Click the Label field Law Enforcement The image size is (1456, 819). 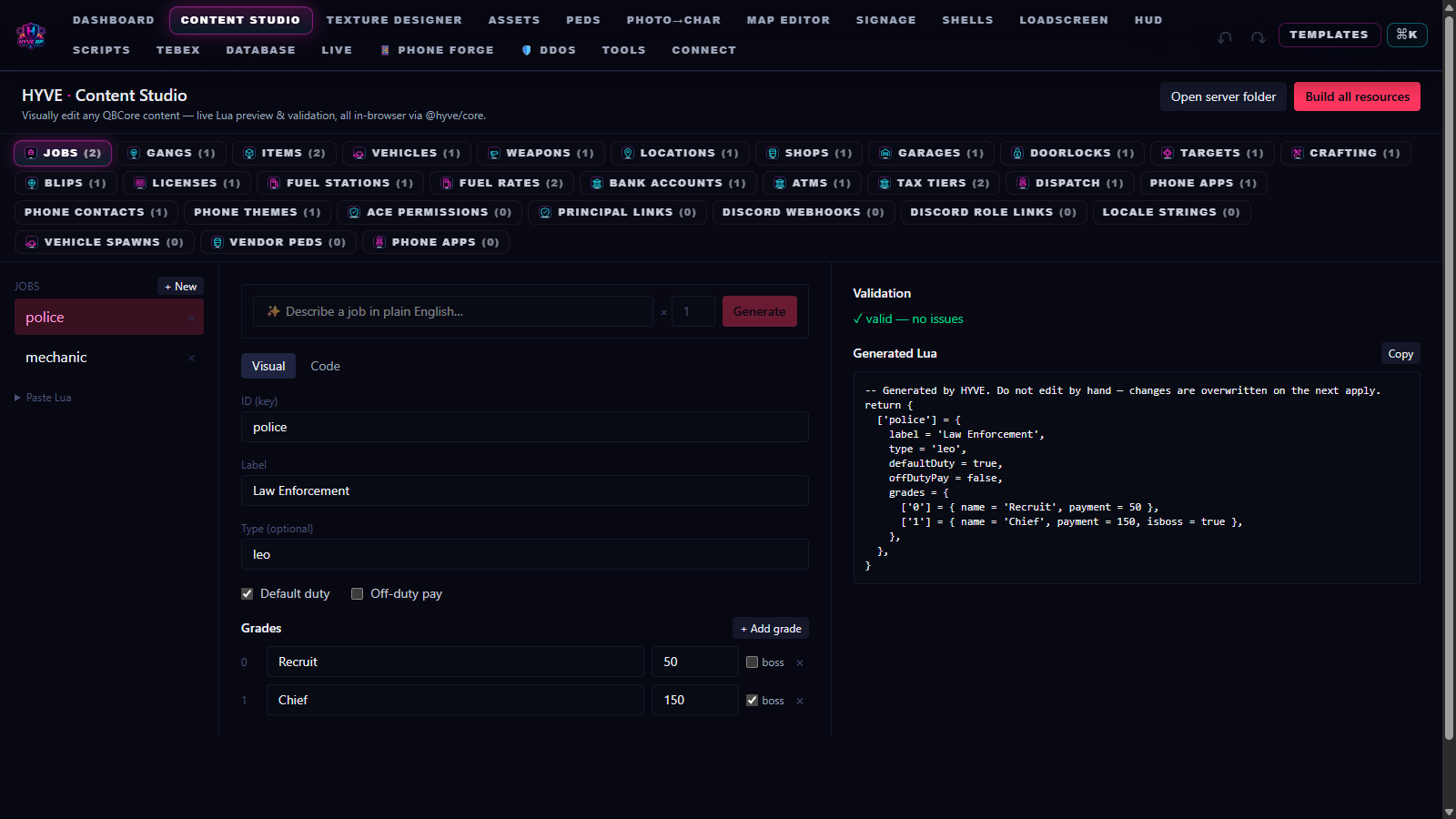point(525,490)
